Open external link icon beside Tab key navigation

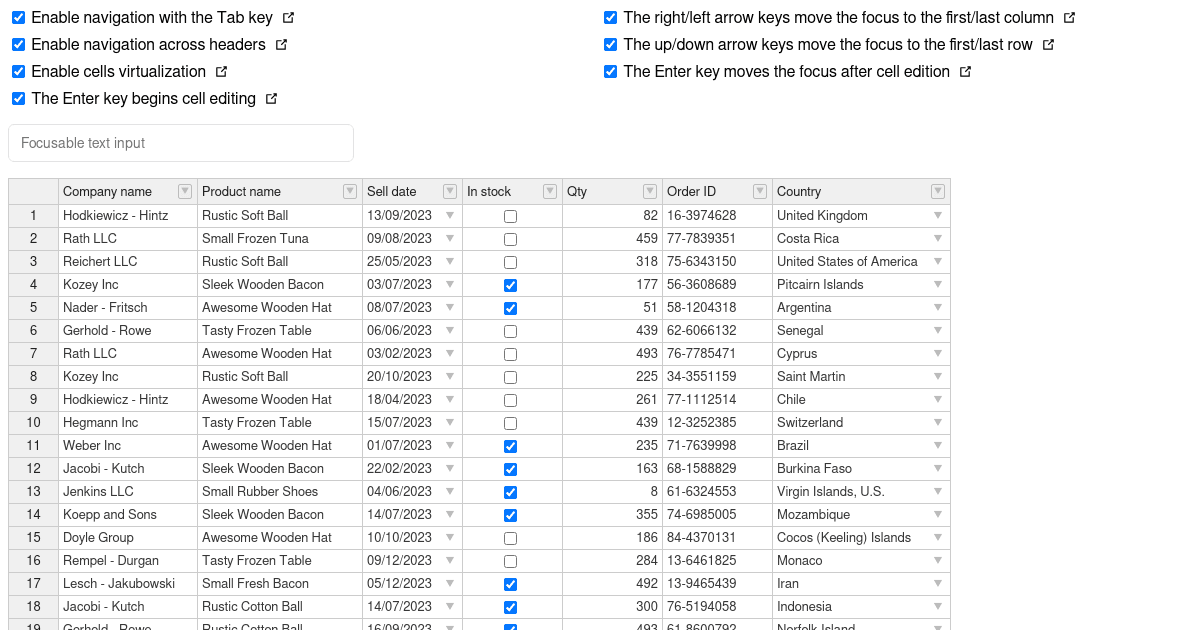[x=288, y=18]
